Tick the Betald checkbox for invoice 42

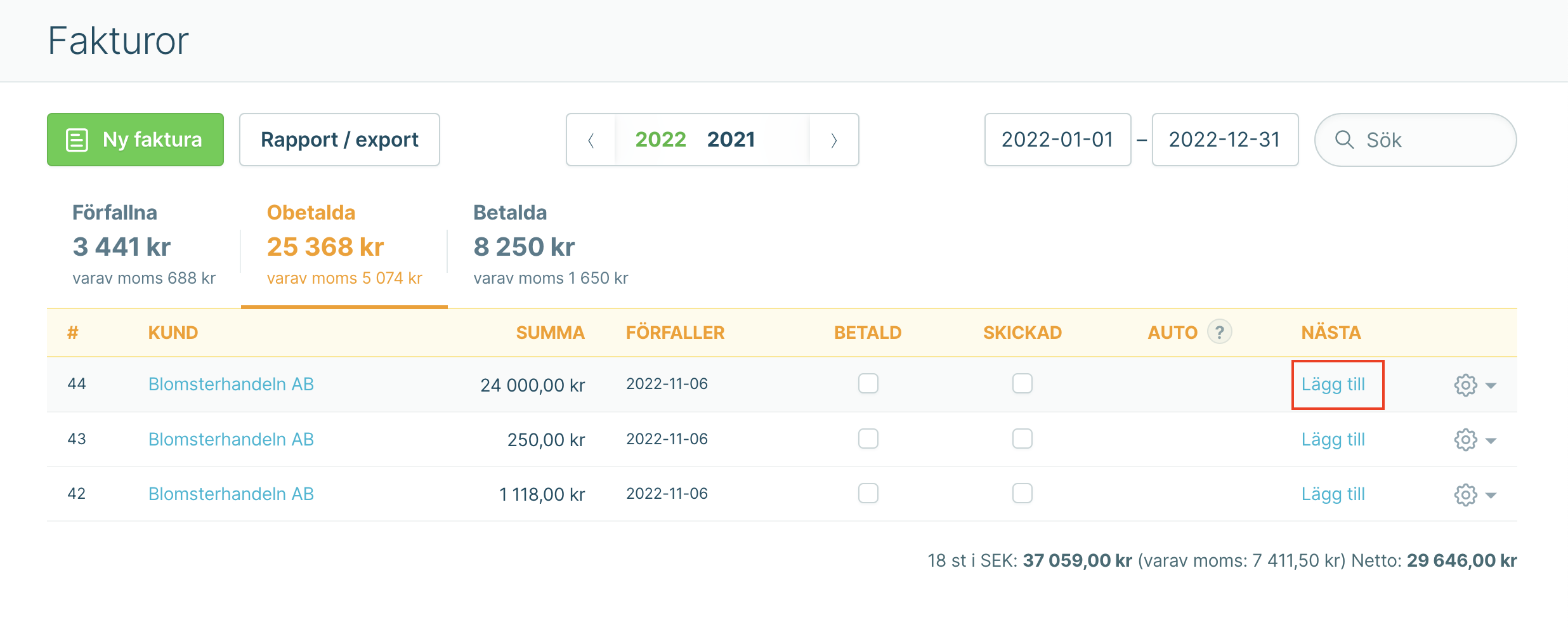868,493
